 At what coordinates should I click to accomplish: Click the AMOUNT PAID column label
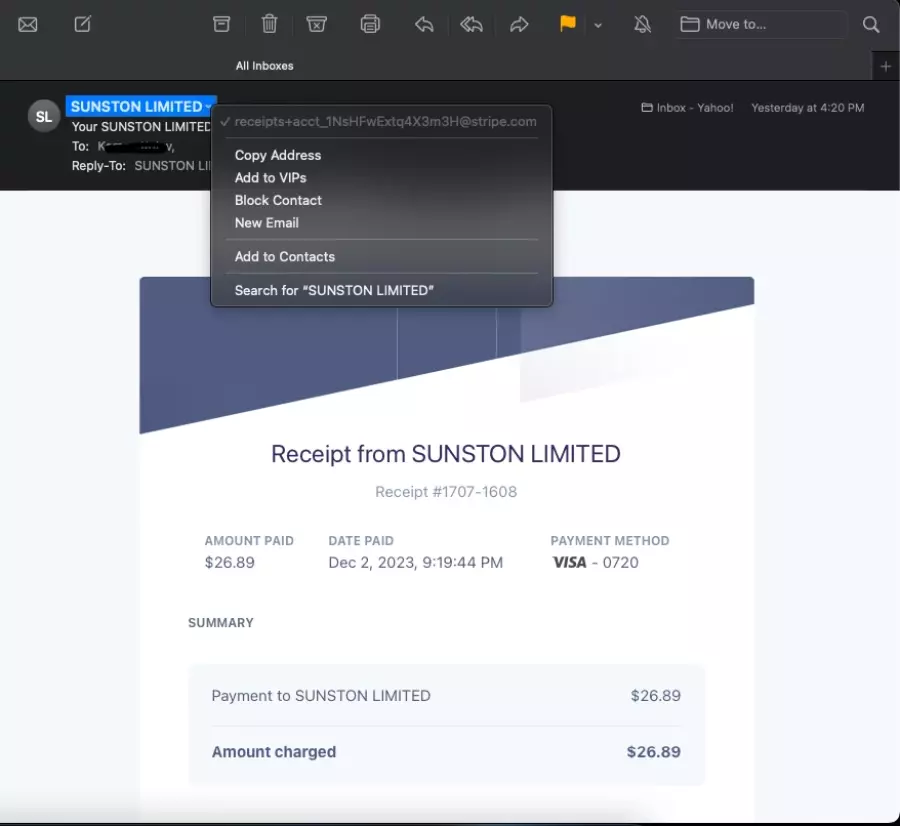coord(249,541)
